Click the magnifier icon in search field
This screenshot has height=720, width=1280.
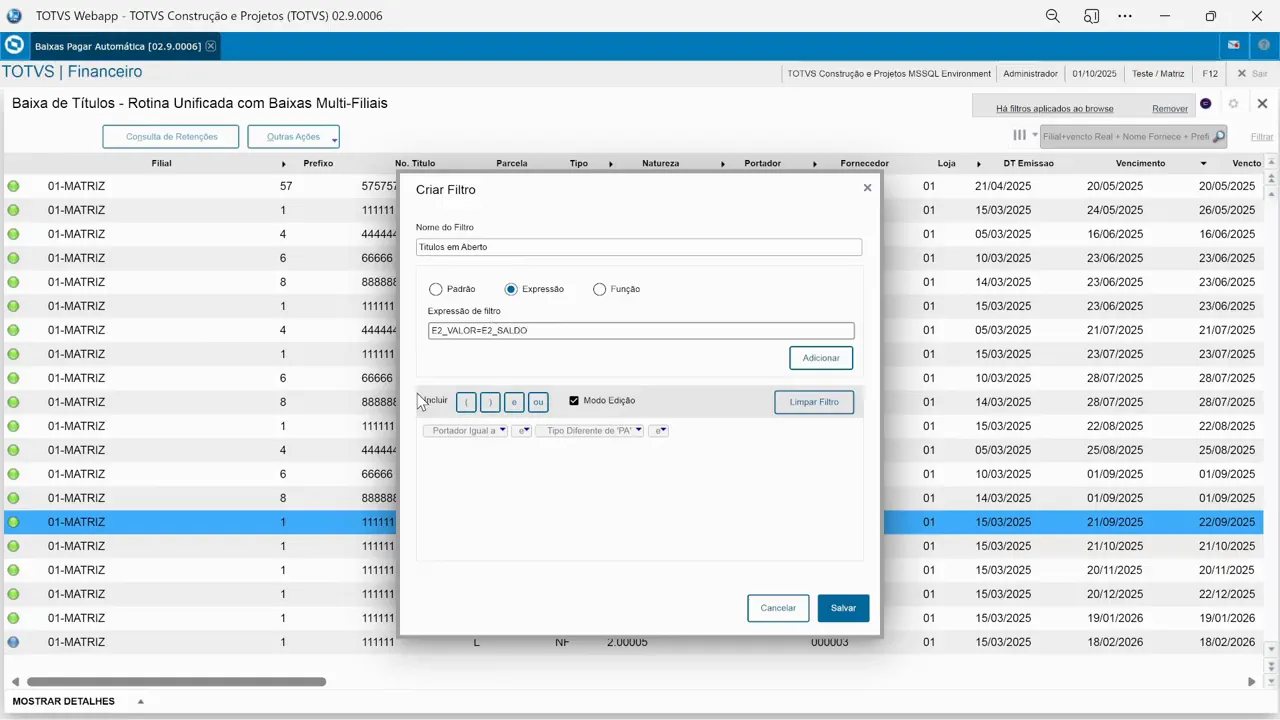click(x=1219, y=136)
